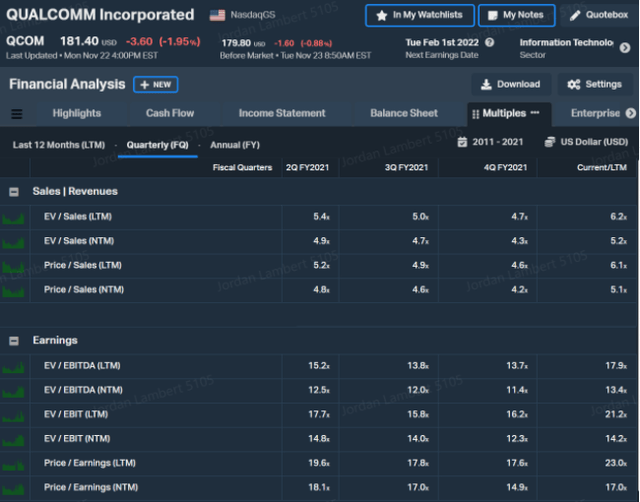Select the 12.3x EV / EBIT (NTM) 4Q FY2021 value
The height and width of the screenshot is (502, 640).
click(x=517, y=439)
